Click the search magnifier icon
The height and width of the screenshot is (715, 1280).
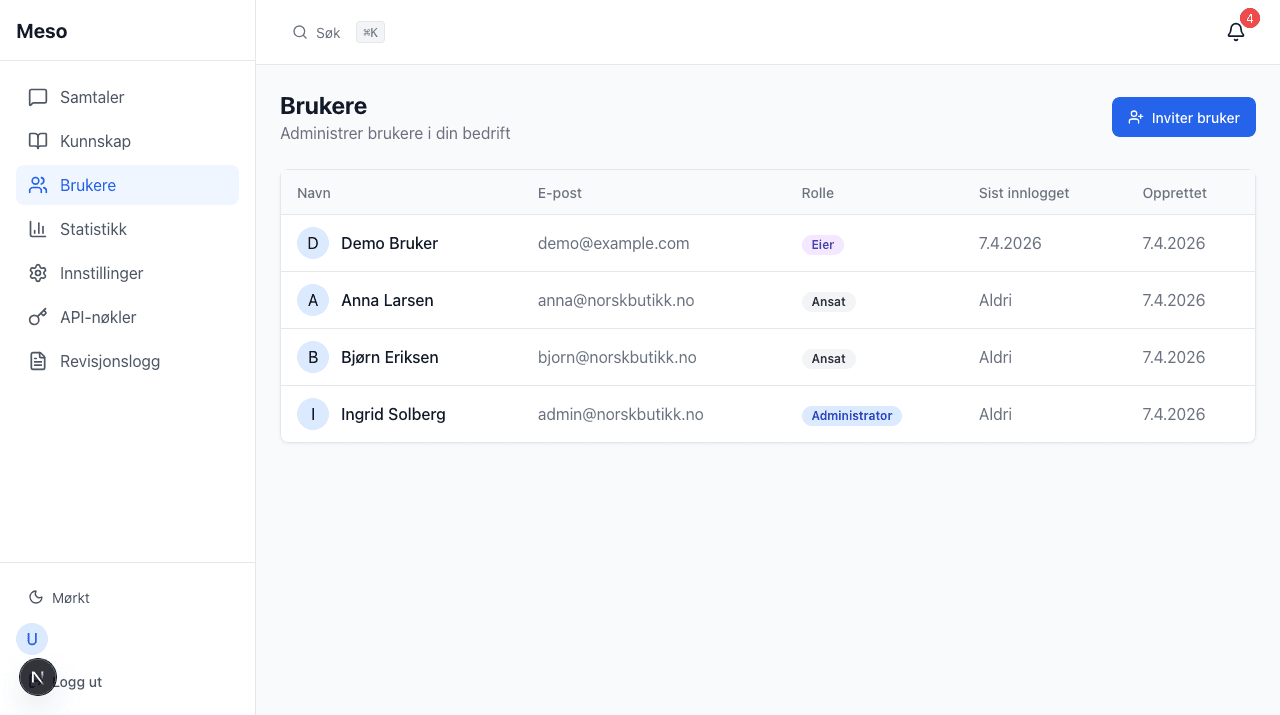tap(300, 32)
